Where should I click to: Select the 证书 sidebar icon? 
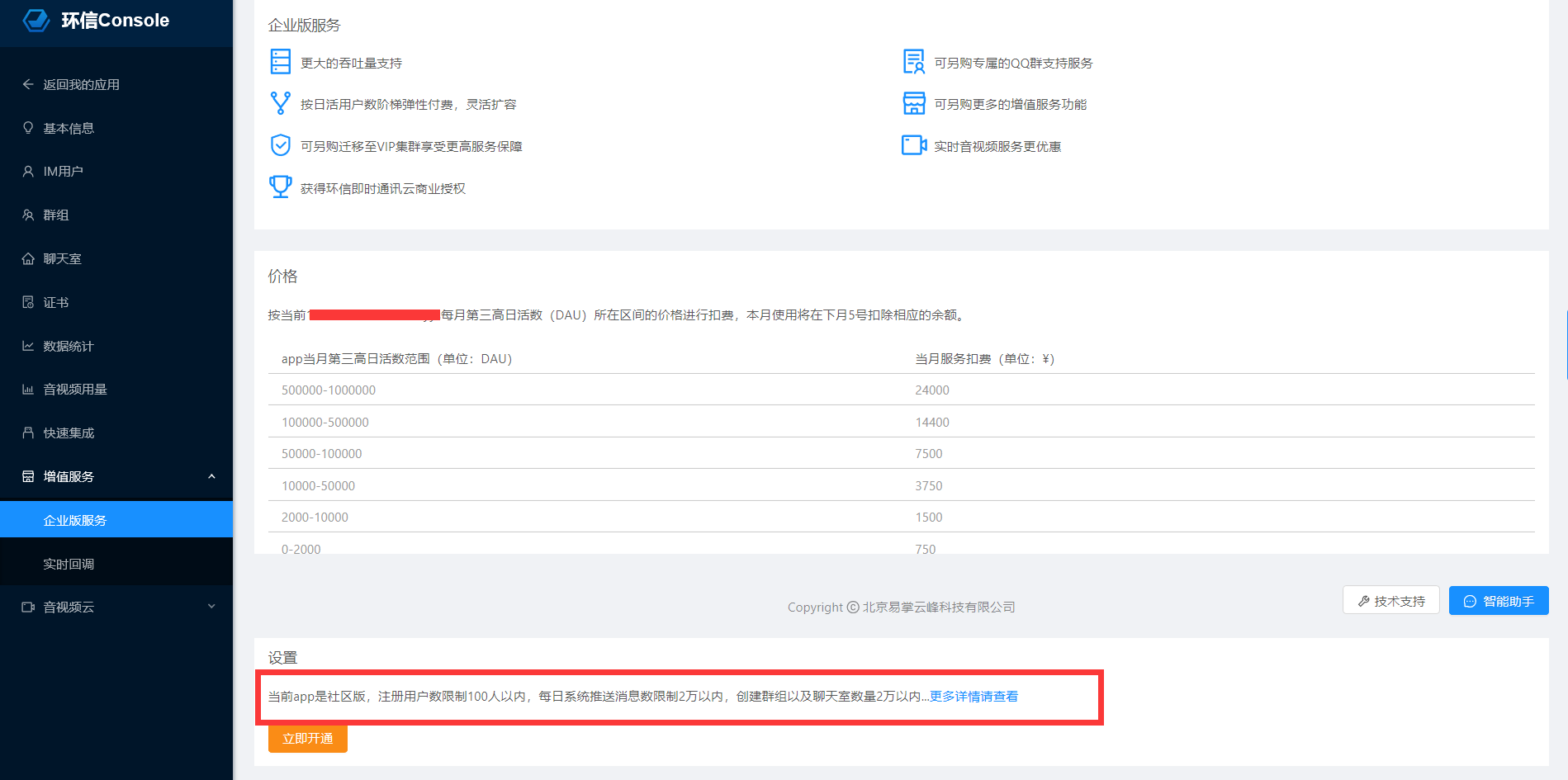click(x=30, y=302)
